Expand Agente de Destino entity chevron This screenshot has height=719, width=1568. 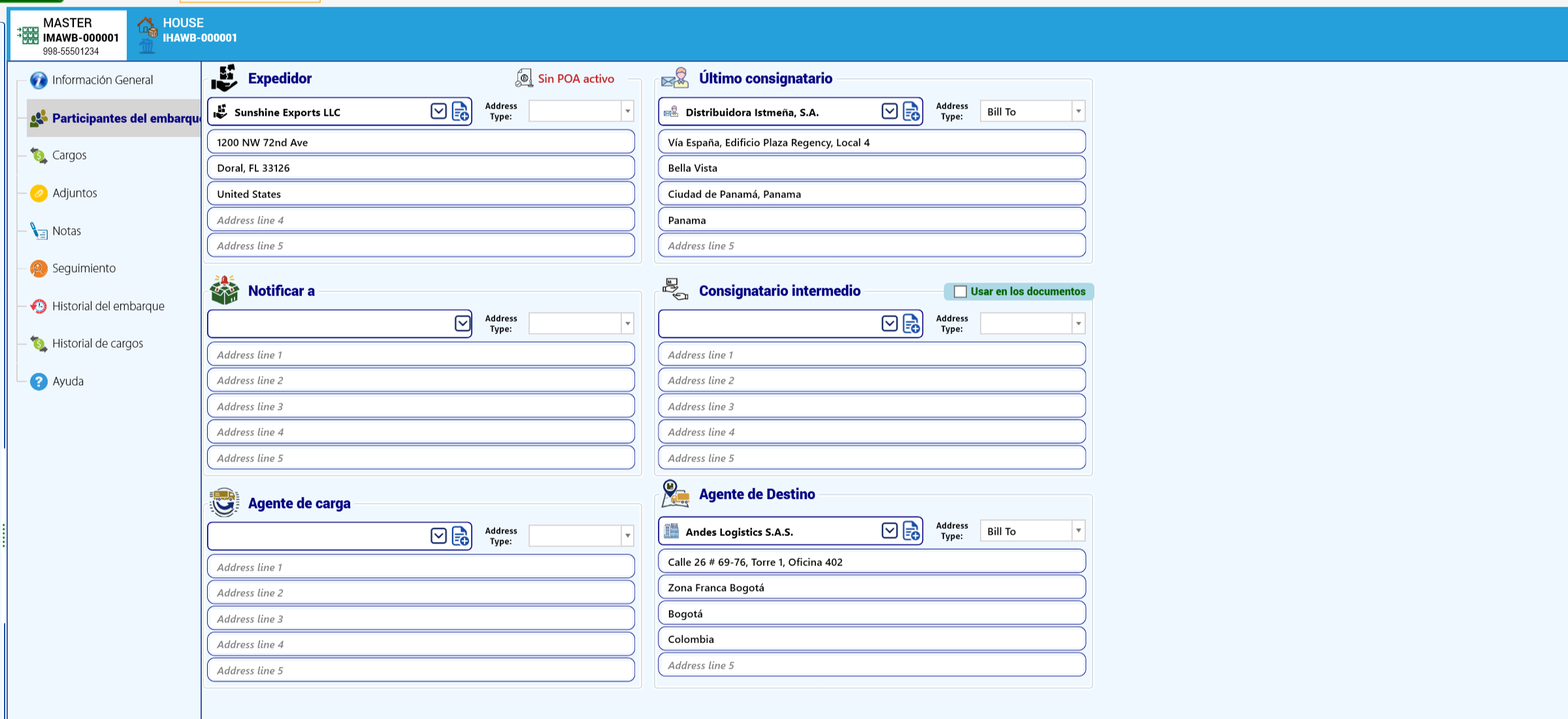click(x=889, y=531)
